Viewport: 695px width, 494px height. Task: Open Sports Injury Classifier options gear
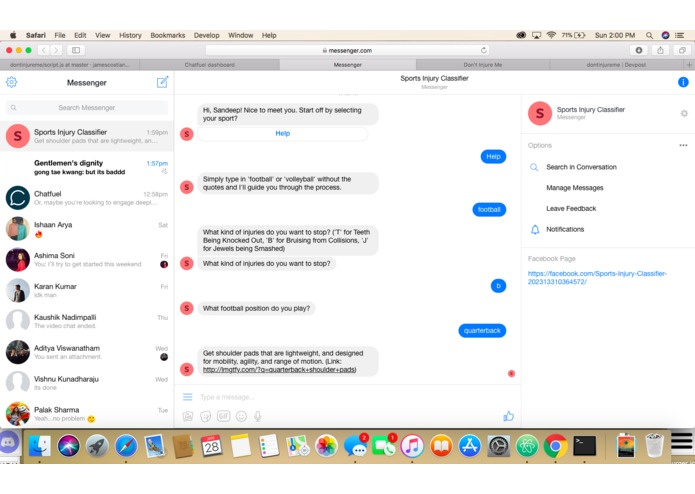tap(684, 114)
